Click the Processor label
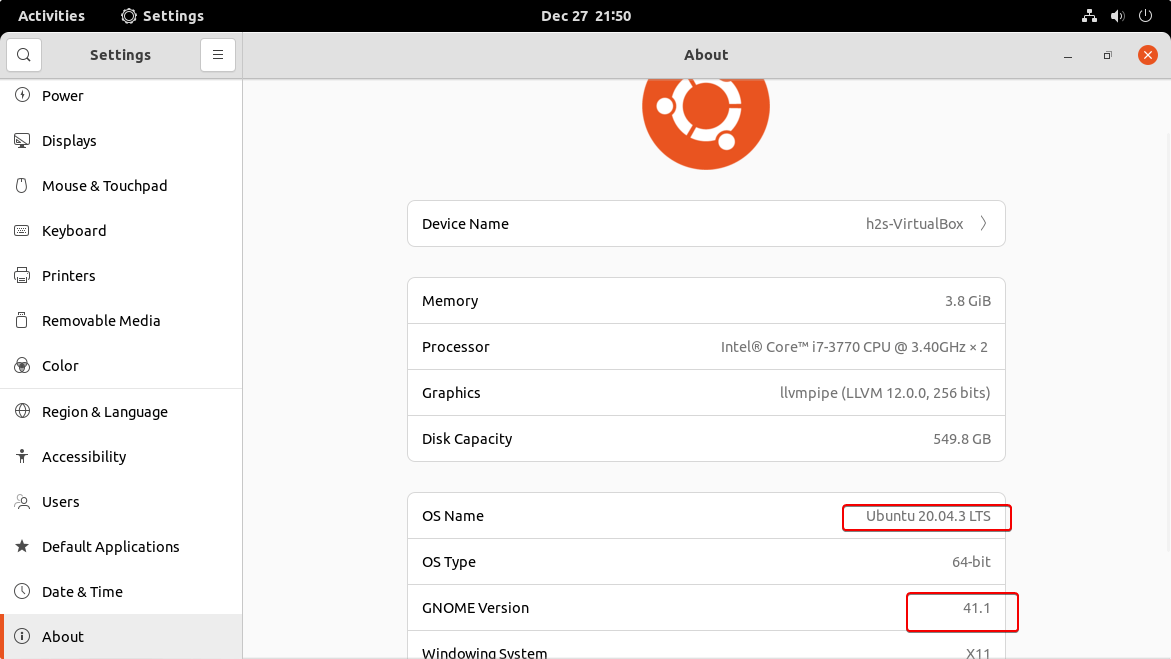 [456, 347]
